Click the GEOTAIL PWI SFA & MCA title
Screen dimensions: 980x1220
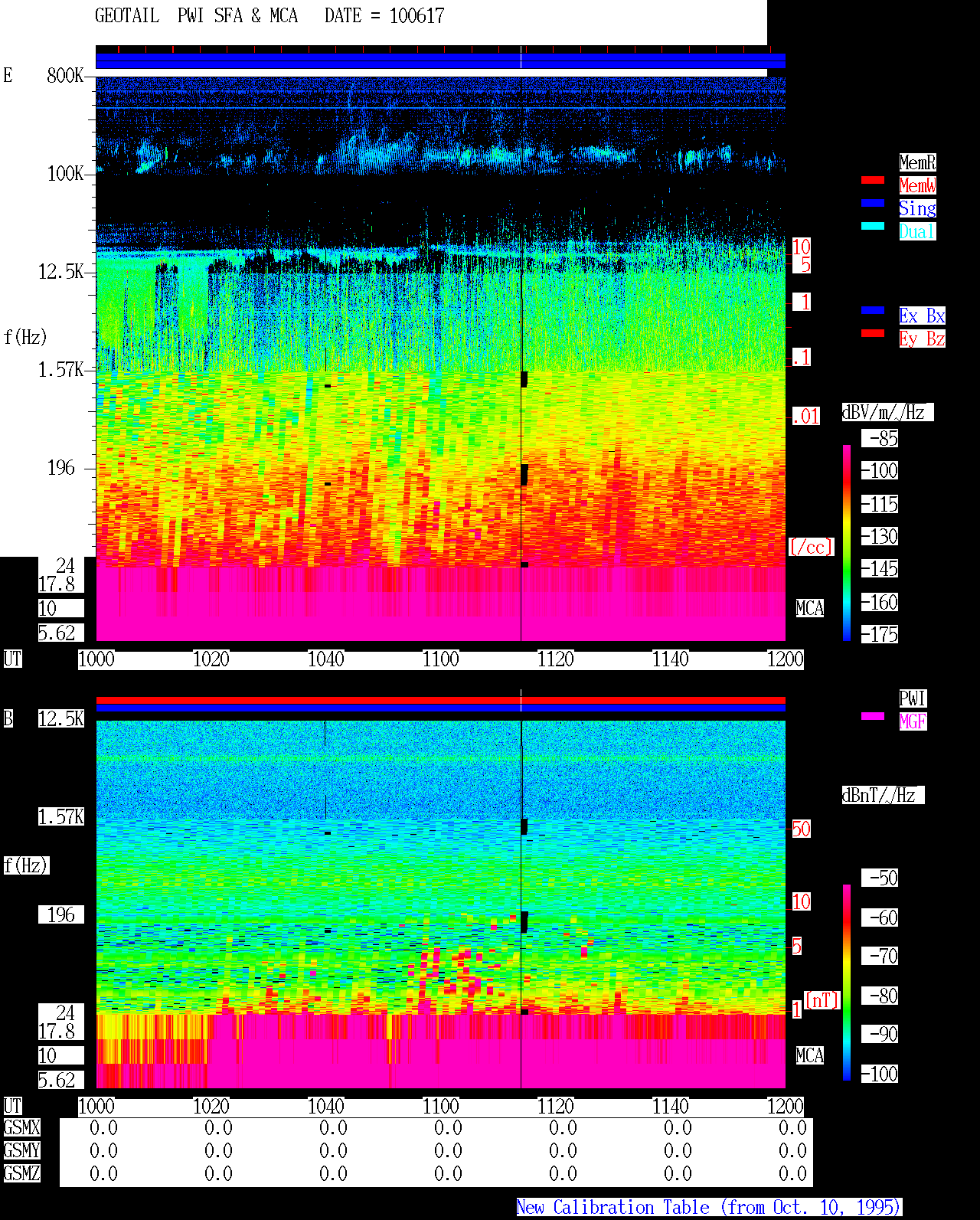coord(196,15)
